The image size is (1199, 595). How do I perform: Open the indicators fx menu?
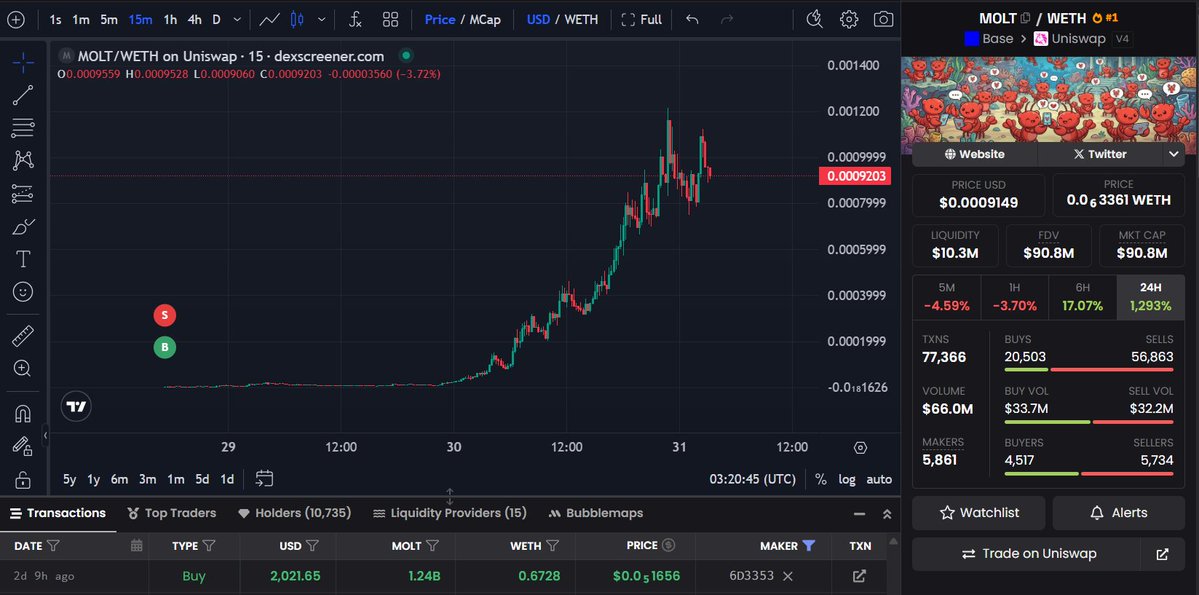pos(355,20)
